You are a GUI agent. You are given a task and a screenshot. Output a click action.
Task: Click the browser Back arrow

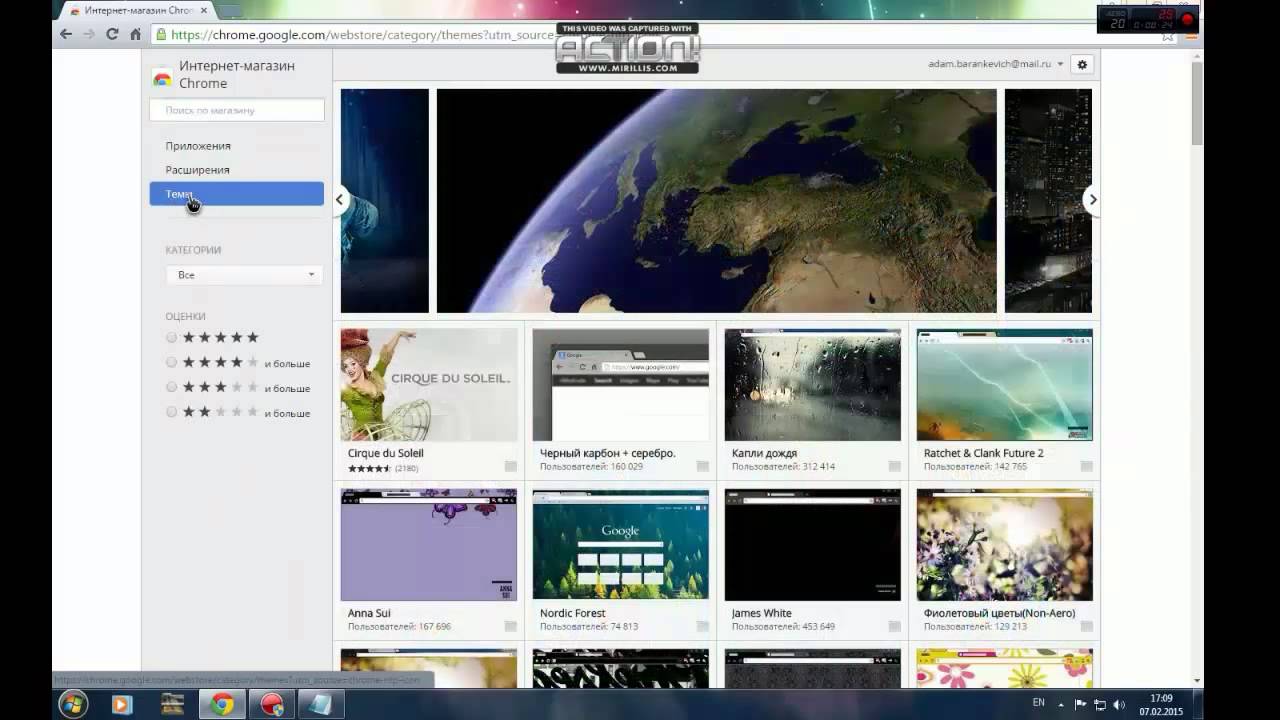pyautogui.click(x=66, y=34)
